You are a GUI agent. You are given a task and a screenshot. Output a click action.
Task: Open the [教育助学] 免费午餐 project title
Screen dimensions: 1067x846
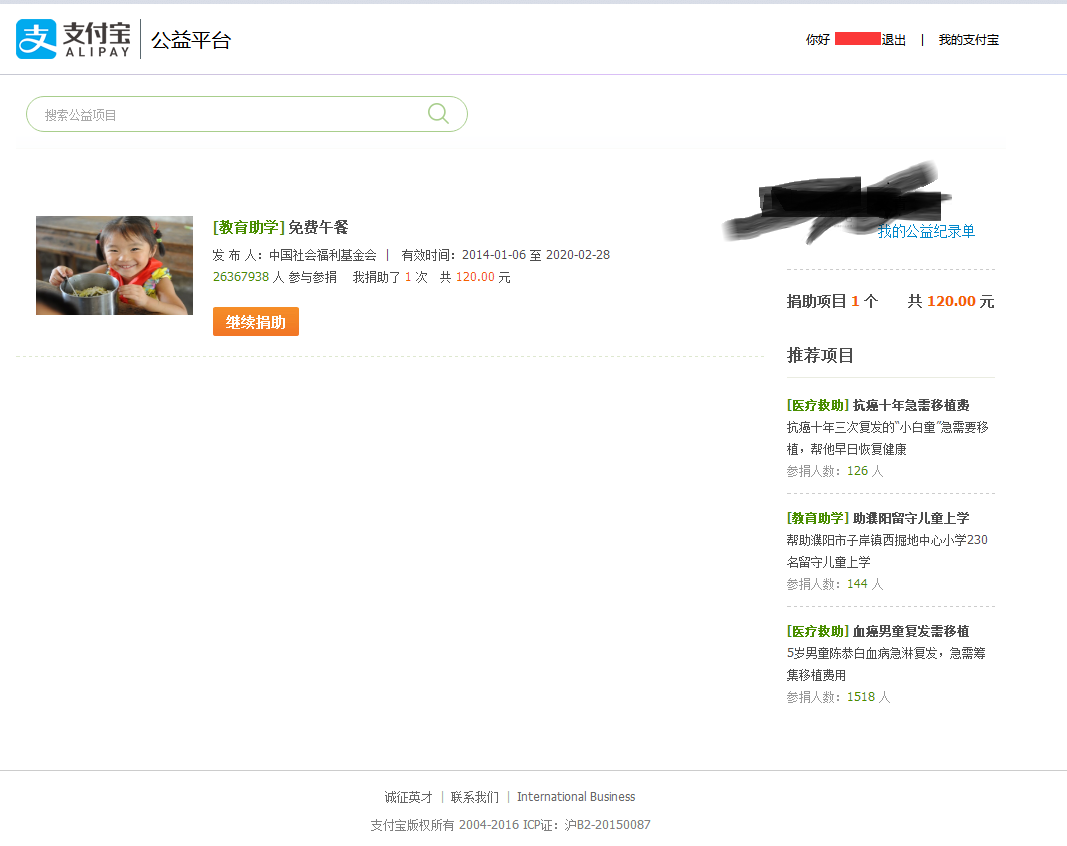[x=280, y=227]
